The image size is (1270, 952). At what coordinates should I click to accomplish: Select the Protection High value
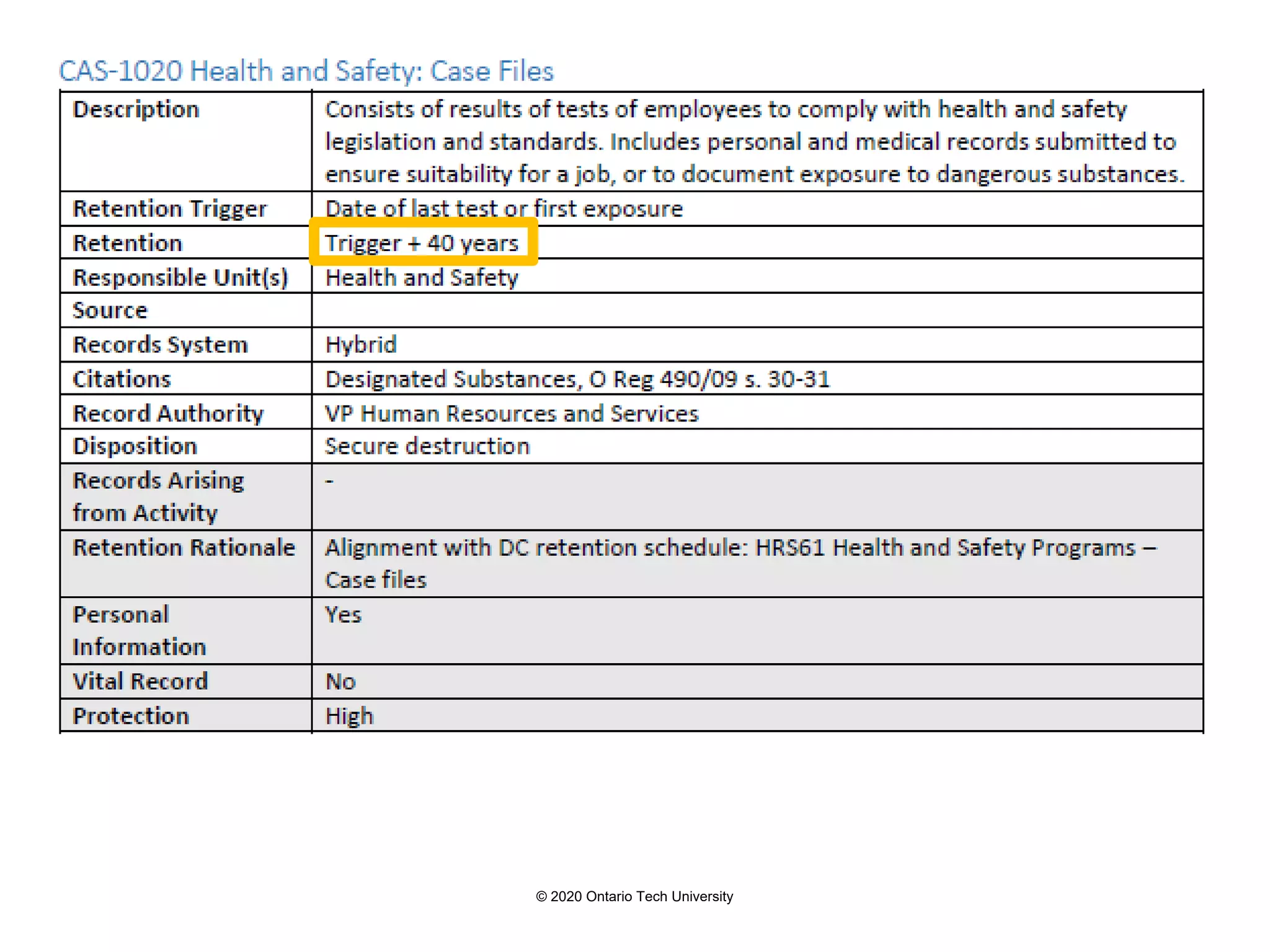pos(349,716)
